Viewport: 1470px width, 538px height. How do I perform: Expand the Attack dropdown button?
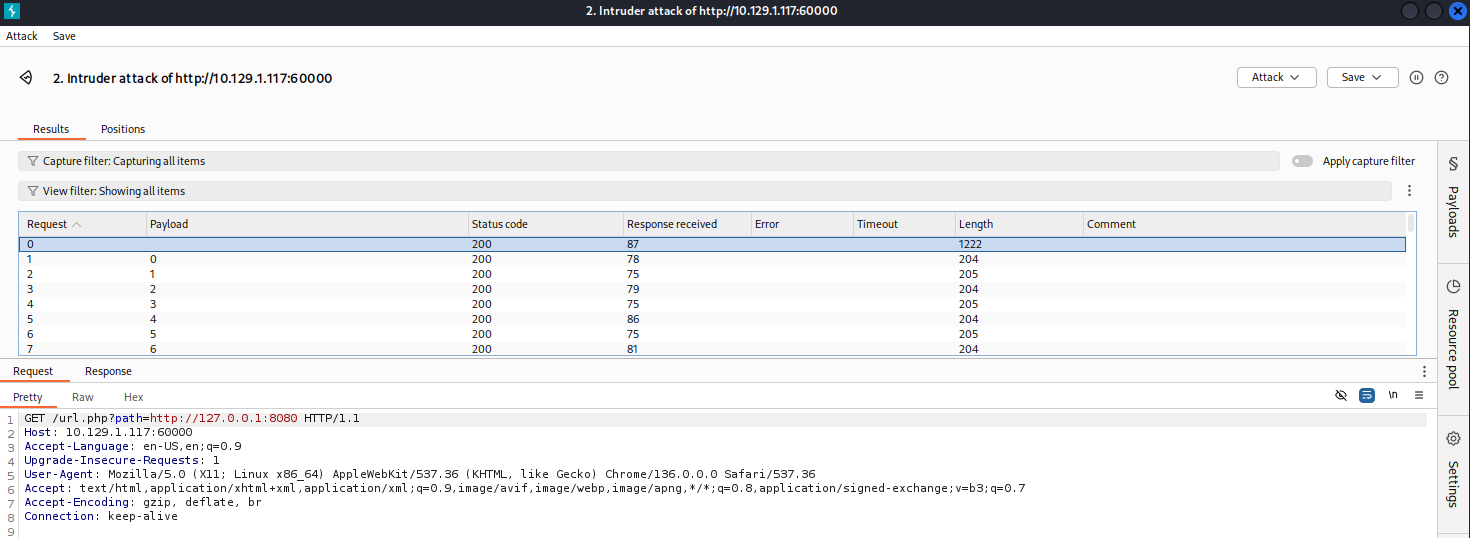tap(1276, 78)
